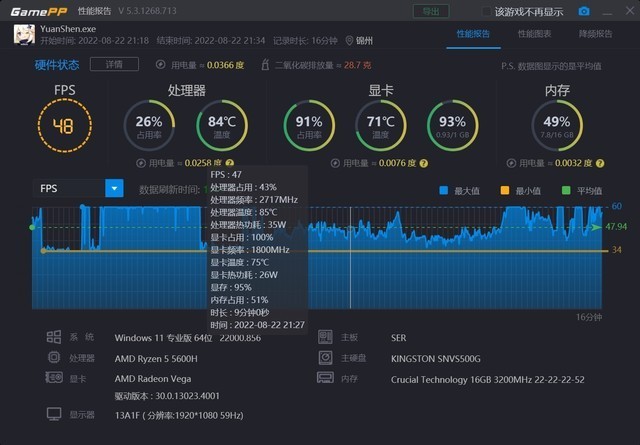The height and width of the screenshot is (445, 640).
Task: Click the camera screenshot icon
Action: coord(584,11)
